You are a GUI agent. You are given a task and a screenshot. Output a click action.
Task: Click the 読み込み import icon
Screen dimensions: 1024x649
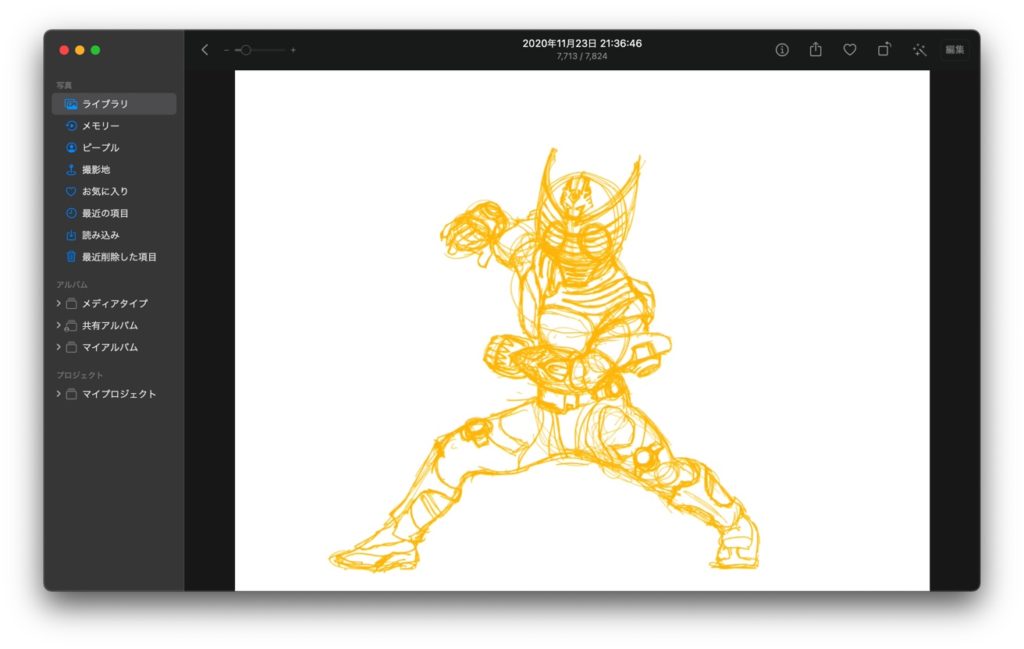[71, 235]
